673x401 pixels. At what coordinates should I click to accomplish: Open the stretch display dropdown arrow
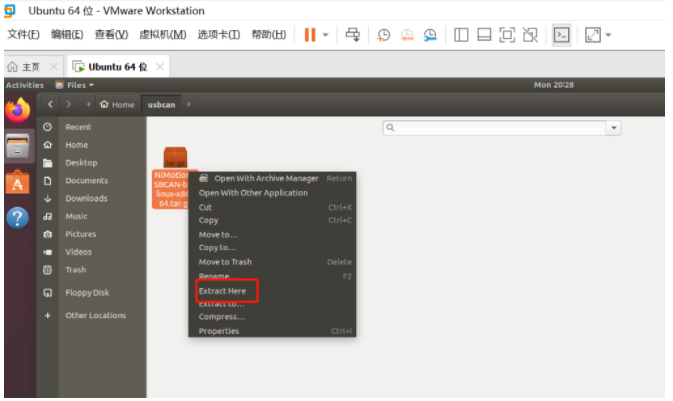[608, 35]
